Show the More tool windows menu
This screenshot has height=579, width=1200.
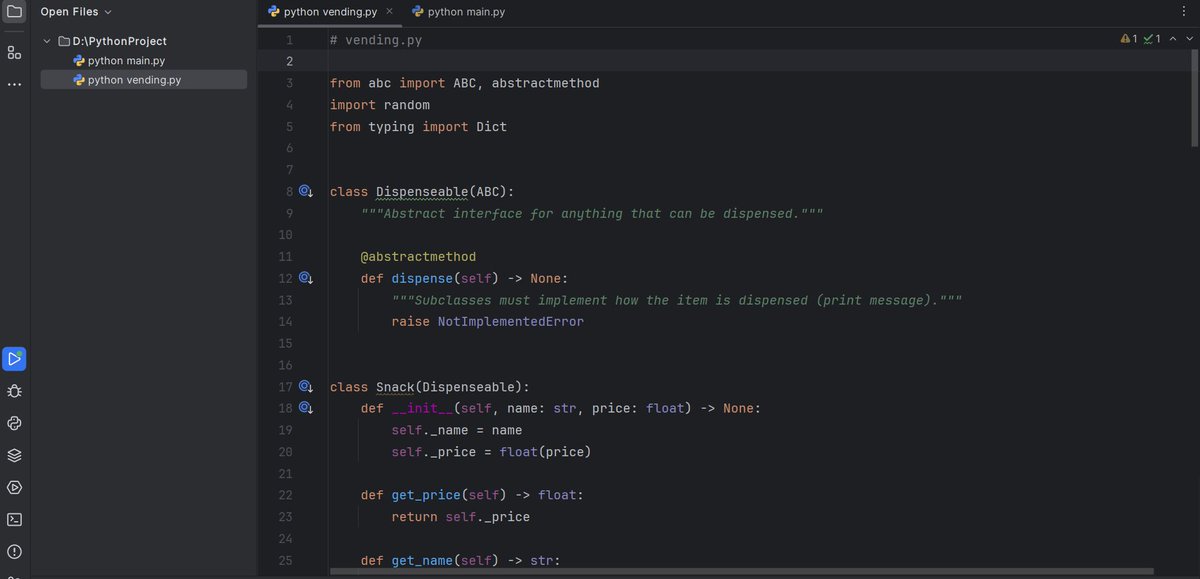click(14, 83)
